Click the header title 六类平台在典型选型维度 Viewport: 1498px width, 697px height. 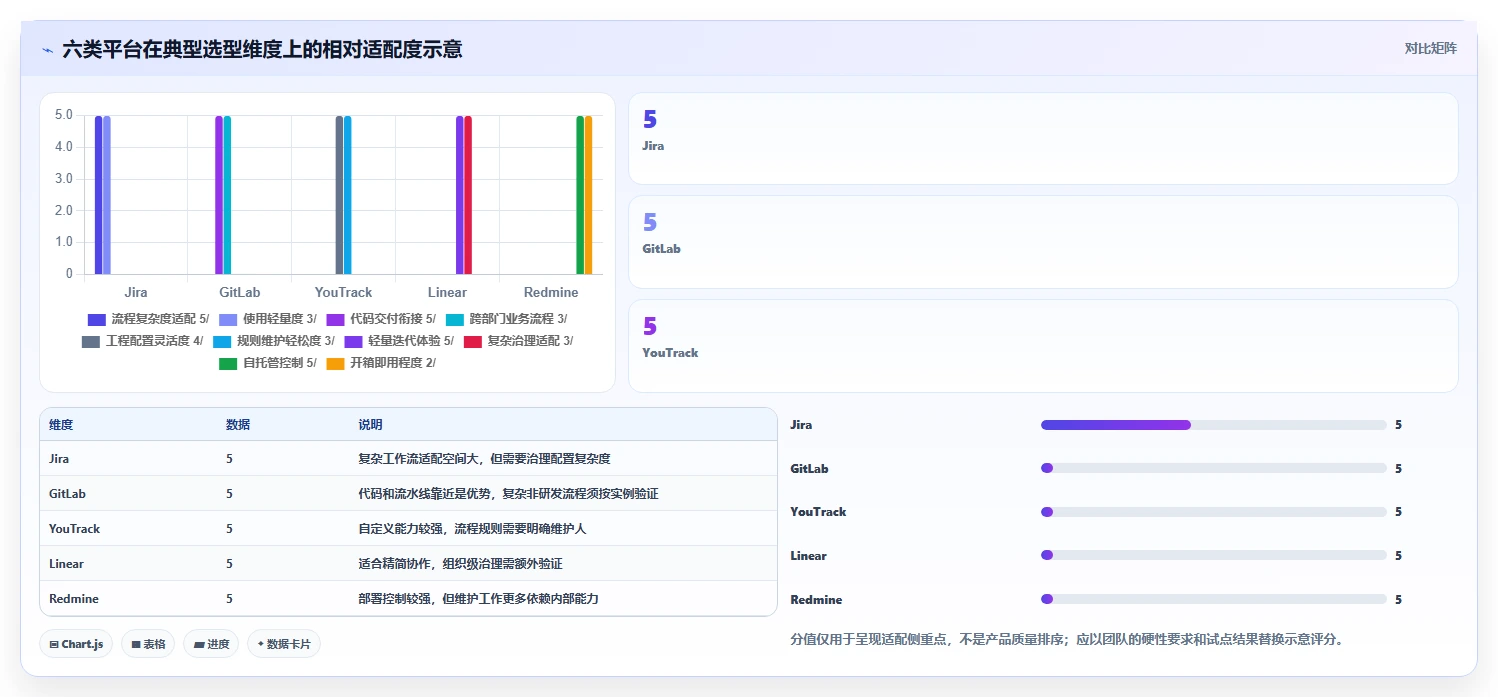(262, 50)
